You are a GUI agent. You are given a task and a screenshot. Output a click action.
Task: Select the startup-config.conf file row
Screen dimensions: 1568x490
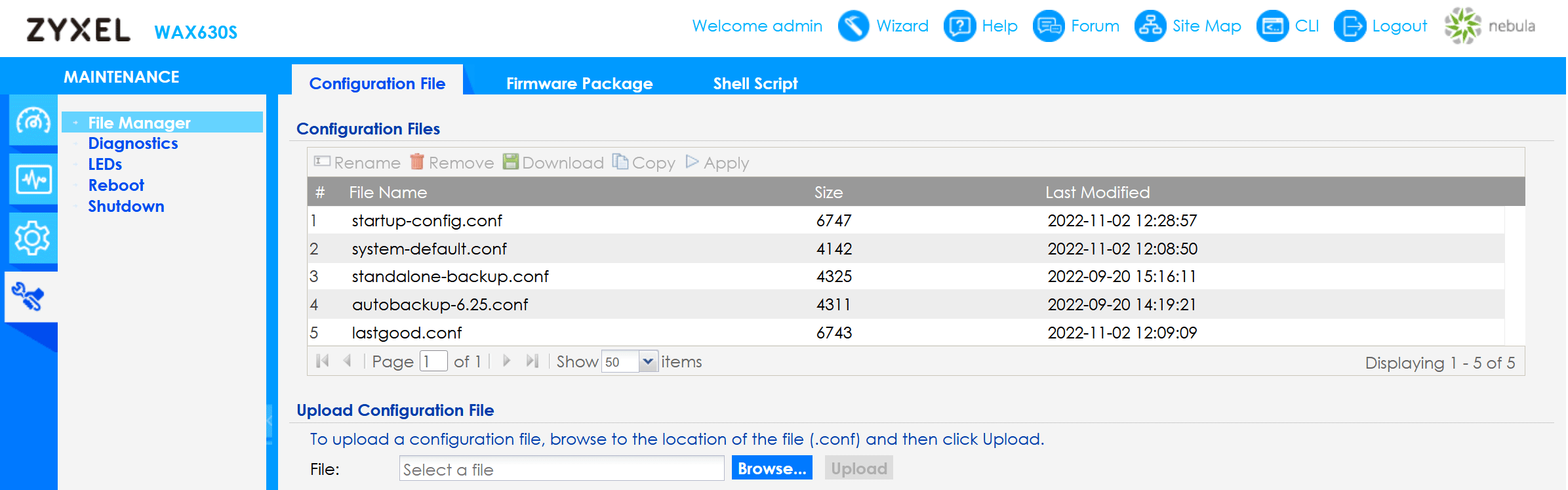click(x=427, y=220)
